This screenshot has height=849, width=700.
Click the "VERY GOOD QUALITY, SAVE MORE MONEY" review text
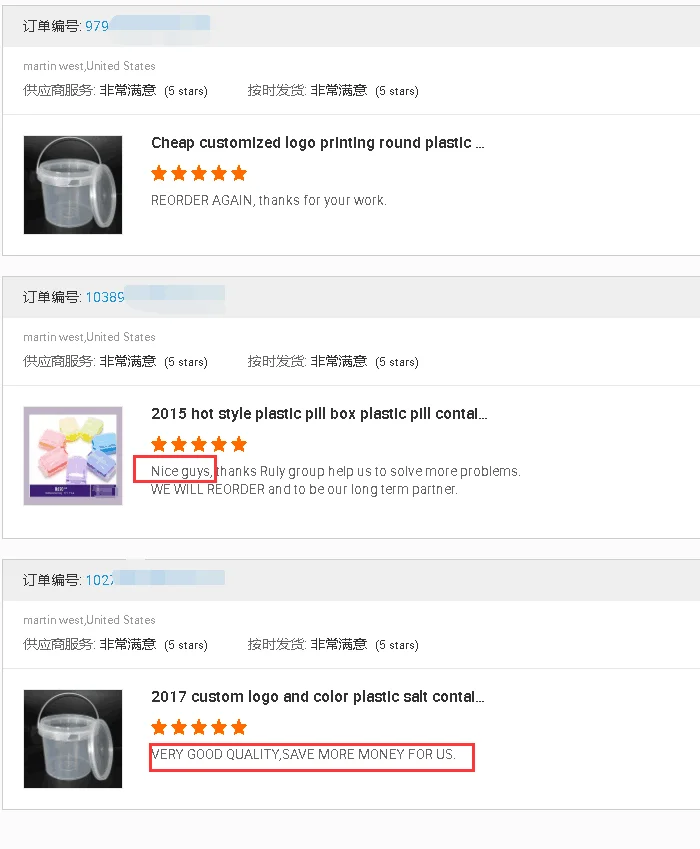pos(303,754)
